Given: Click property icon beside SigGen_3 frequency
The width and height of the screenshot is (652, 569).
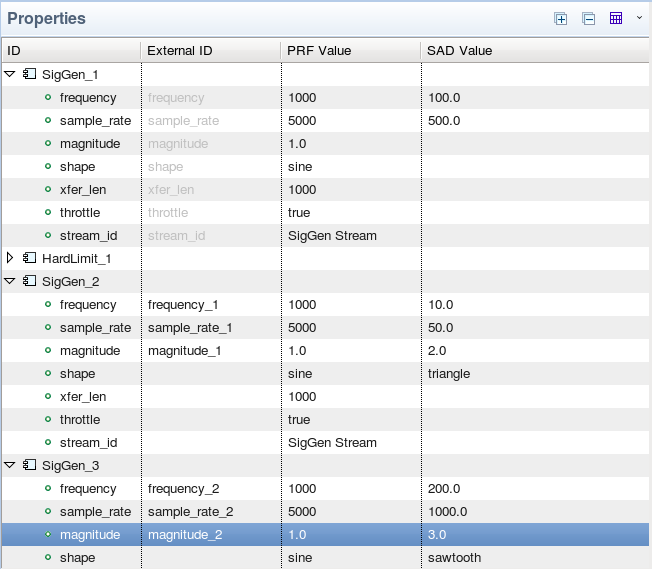Looking at the screenshot, I should click(x=48, y=488).
